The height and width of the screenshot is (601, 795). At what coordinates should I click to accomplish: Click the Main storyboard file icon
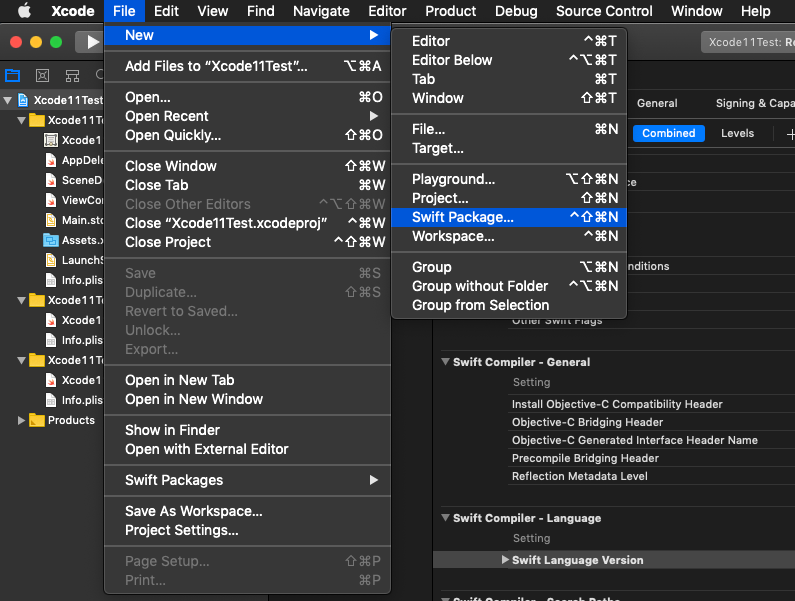click(x=51, y=220)
